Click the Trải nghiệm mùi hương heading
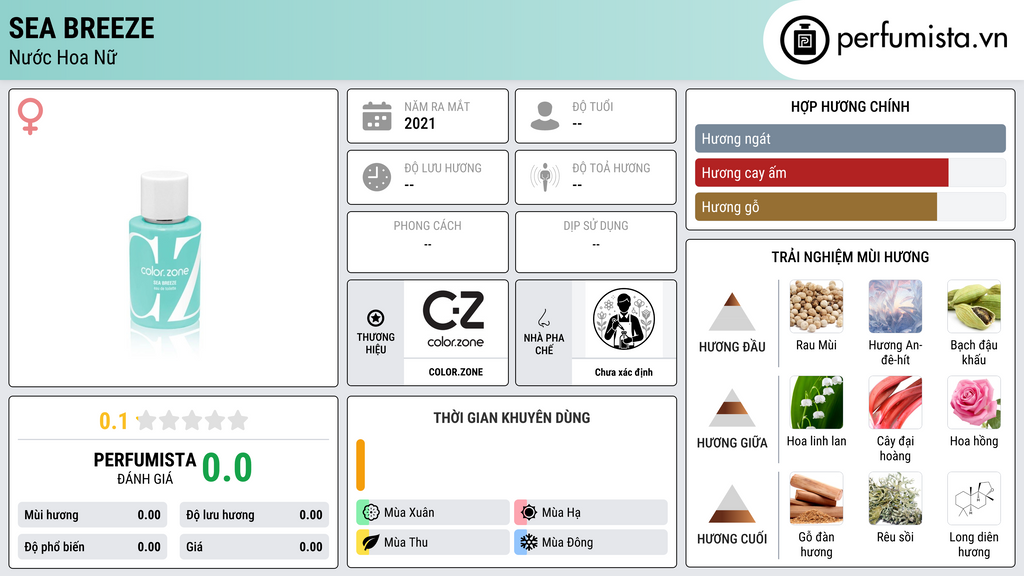Screen dimensions: 1024x576 tap(850, 257)
